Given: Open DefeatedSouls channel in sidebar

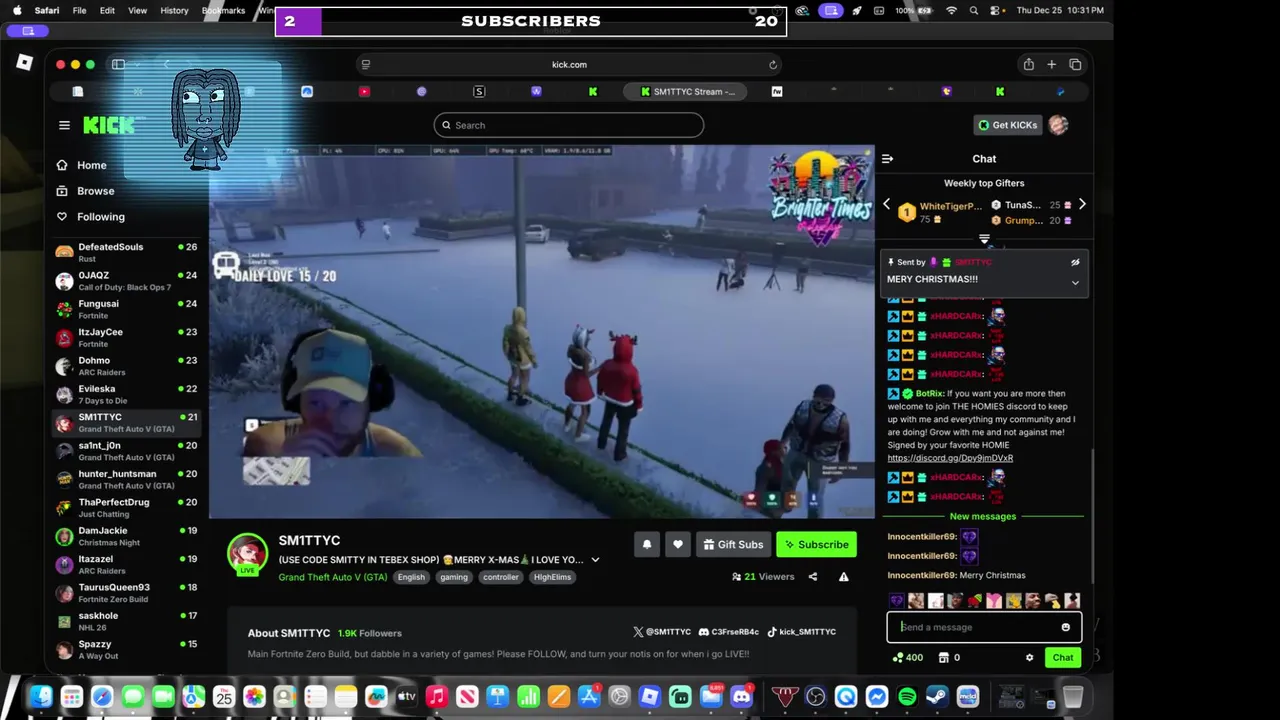Looking at the screenshot, I should (x=127, y=252).
